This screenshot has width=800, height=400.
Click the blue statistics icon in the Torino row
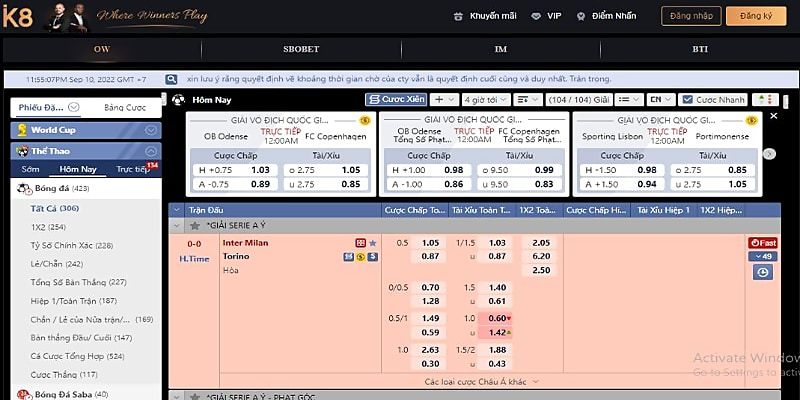point(348,257)
